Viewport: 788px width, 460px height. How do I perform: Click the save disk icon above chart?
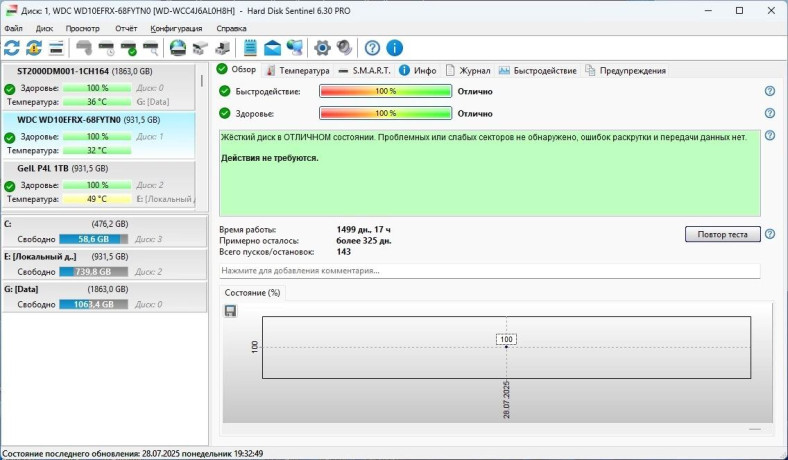click(230, 311)
